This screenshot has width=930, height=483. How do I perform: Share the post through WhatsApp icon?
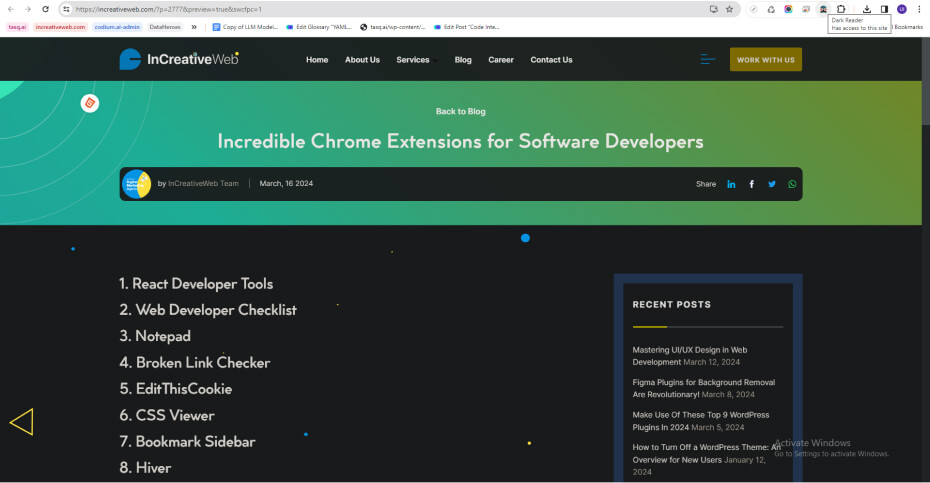(x=793, y=184)
